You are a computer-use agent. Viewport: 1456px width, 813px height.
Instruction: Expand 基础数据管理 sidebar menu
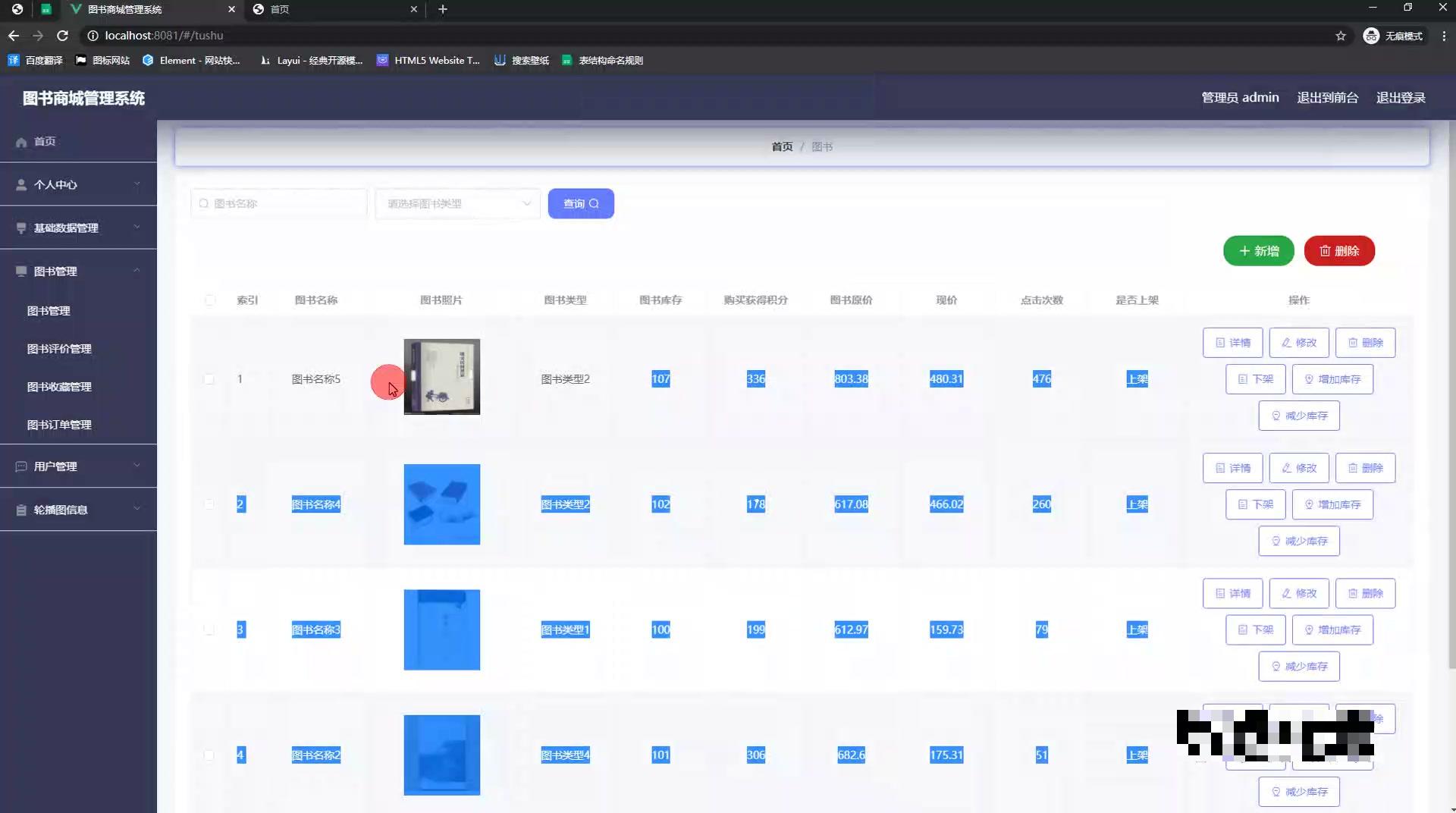(78, 228)
